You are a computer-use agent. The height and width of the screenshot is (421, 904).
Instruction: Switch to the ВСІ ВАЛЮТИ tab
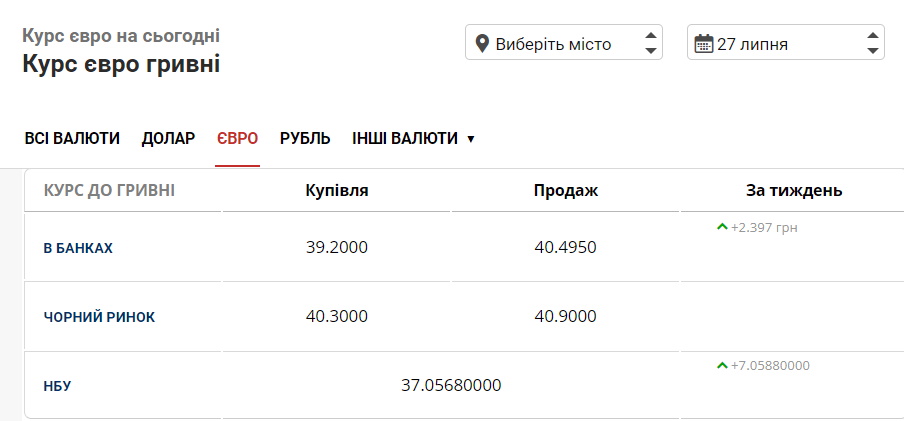pos(72,138)
